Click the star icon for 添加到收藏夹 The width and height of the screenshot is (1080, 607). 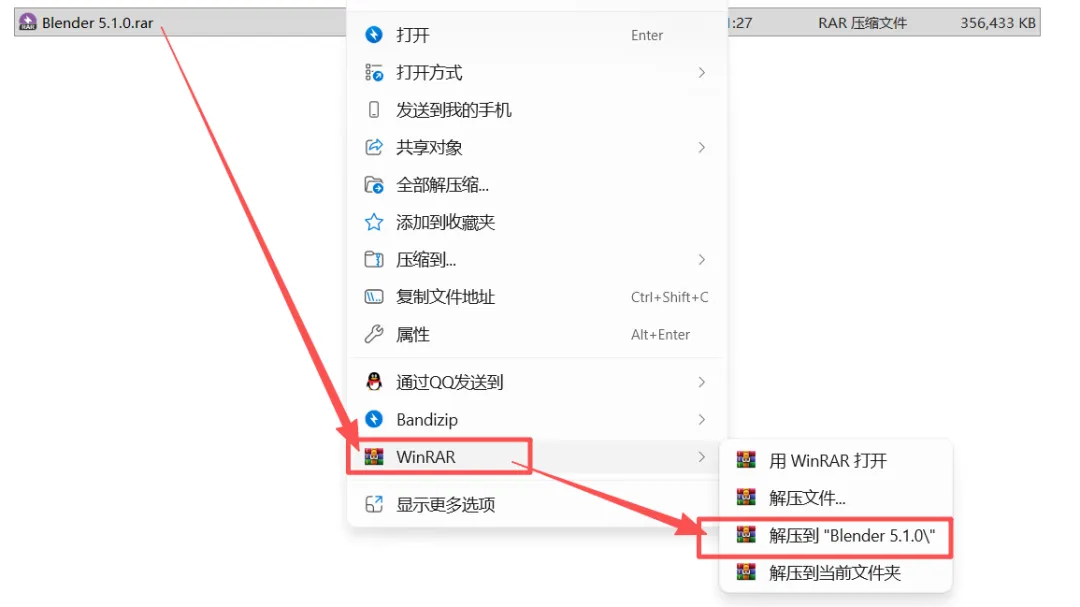pos(374,222)
